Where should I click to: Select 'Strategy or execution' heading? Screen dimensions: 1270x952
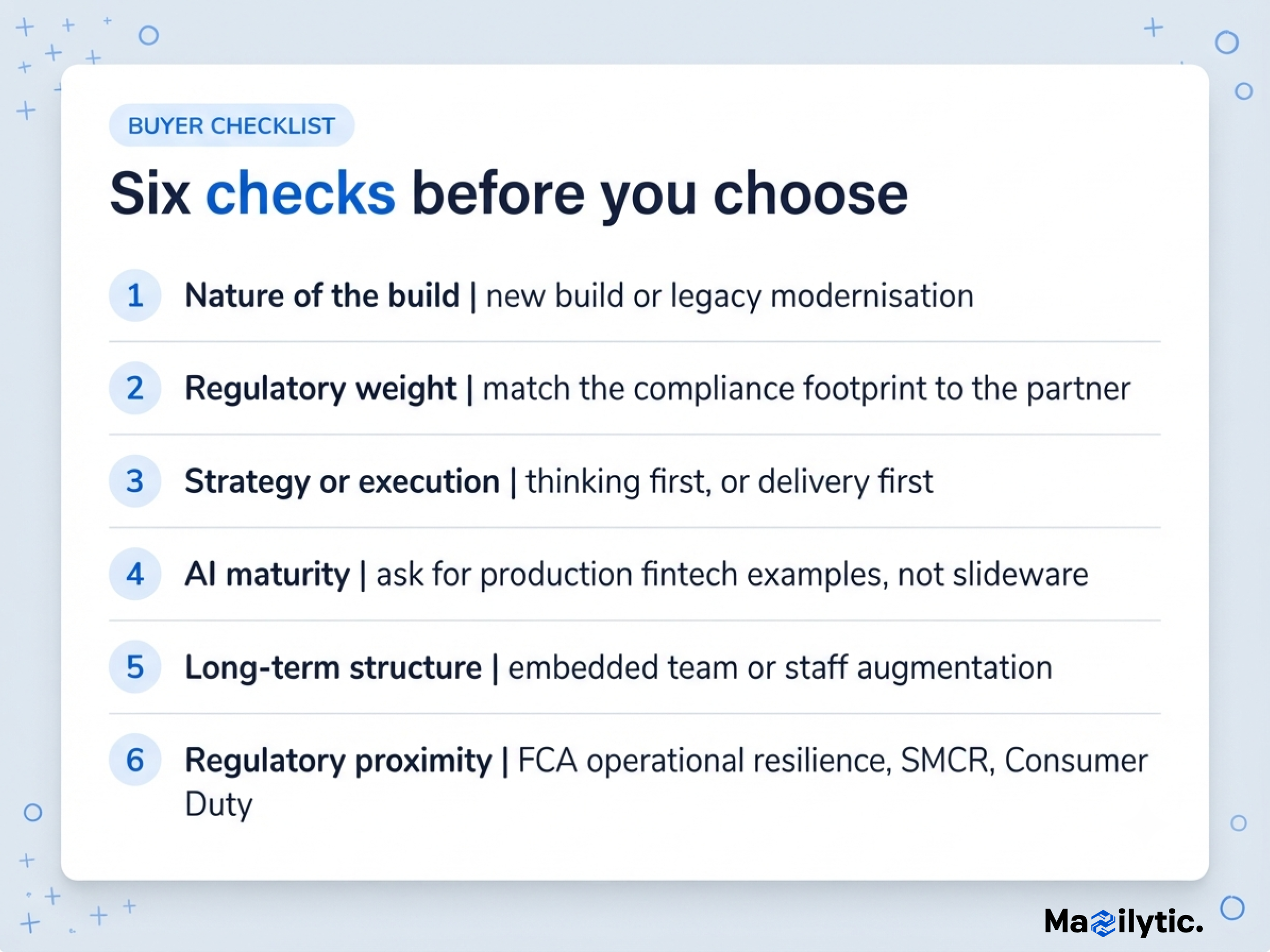pos(342,481)
